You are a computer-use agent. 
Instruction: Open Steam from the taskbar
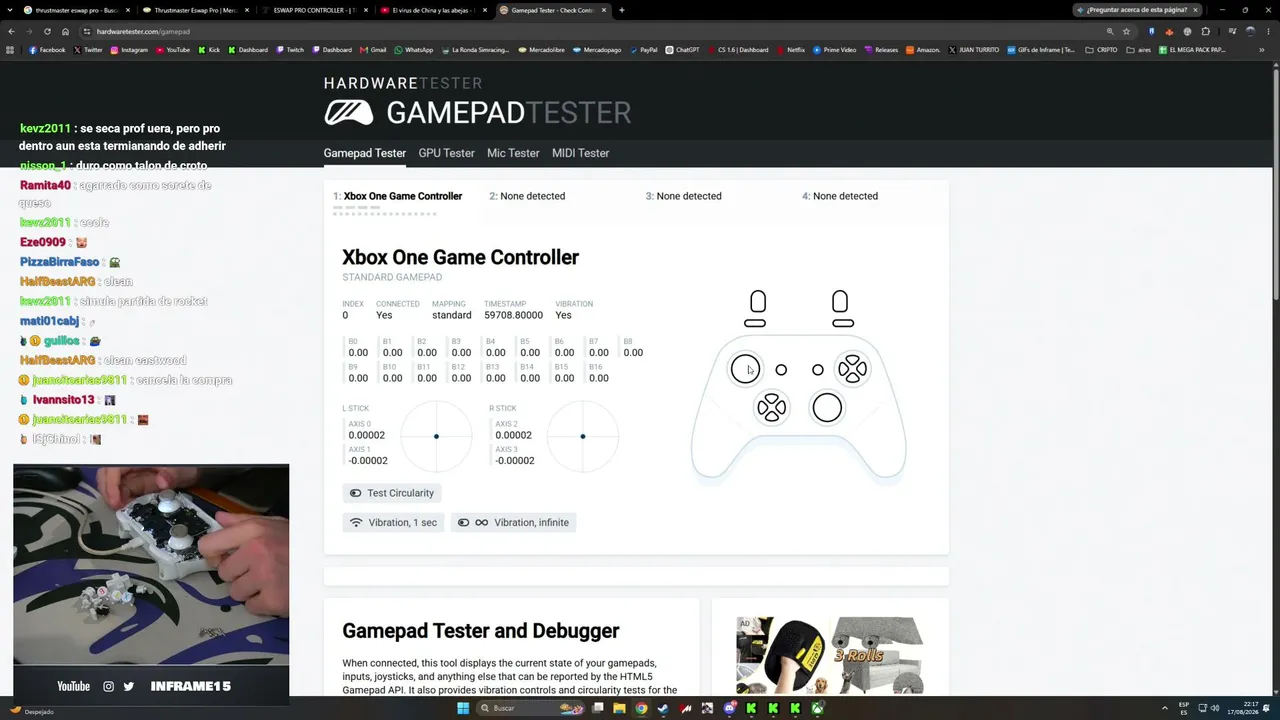663,708
